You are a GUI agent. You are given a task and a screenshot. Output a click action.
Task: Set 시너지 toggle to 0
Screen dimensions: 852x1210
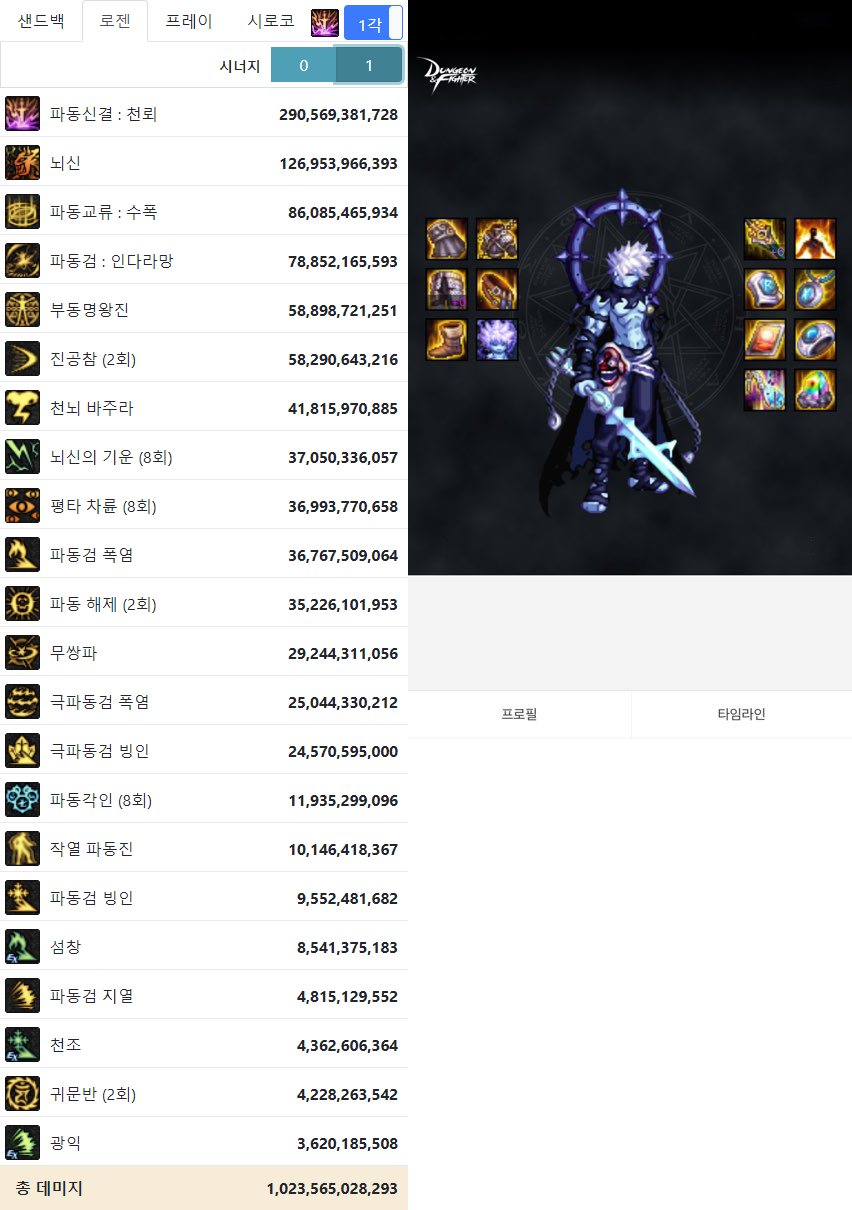point(303,66)
